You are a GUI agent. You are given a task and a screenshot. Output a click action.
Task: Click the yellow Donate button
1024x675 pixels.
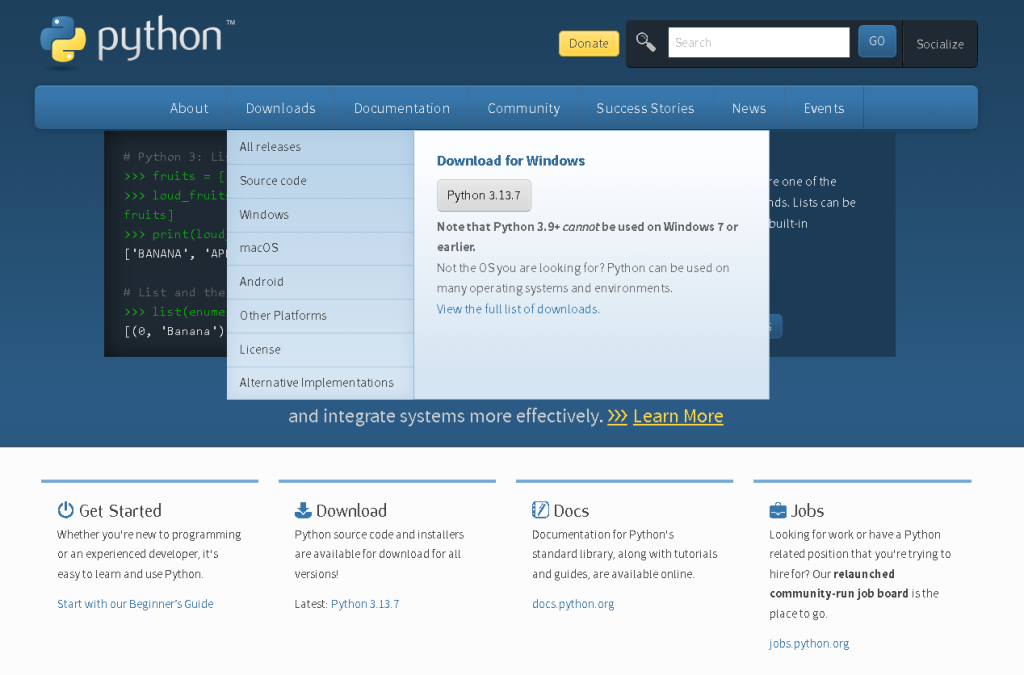588,43
